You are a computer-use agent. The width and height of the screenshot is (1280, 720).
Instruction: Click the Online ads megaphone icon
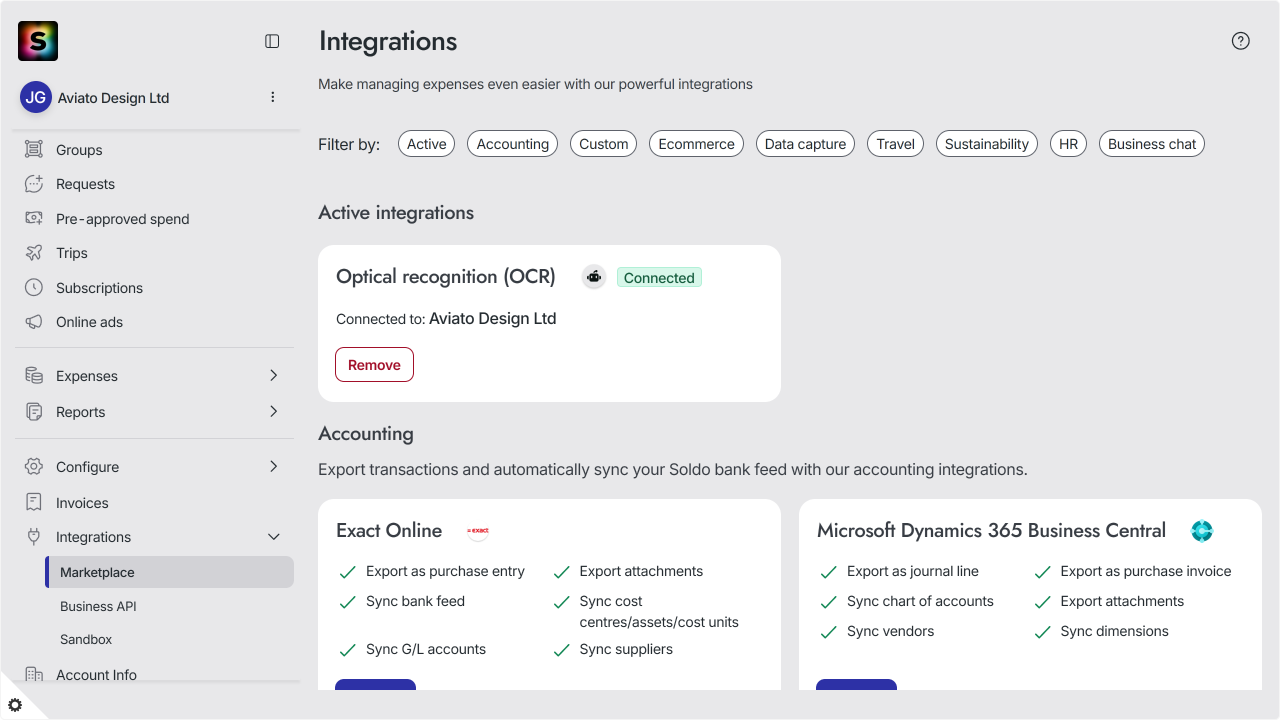[34, 322]
